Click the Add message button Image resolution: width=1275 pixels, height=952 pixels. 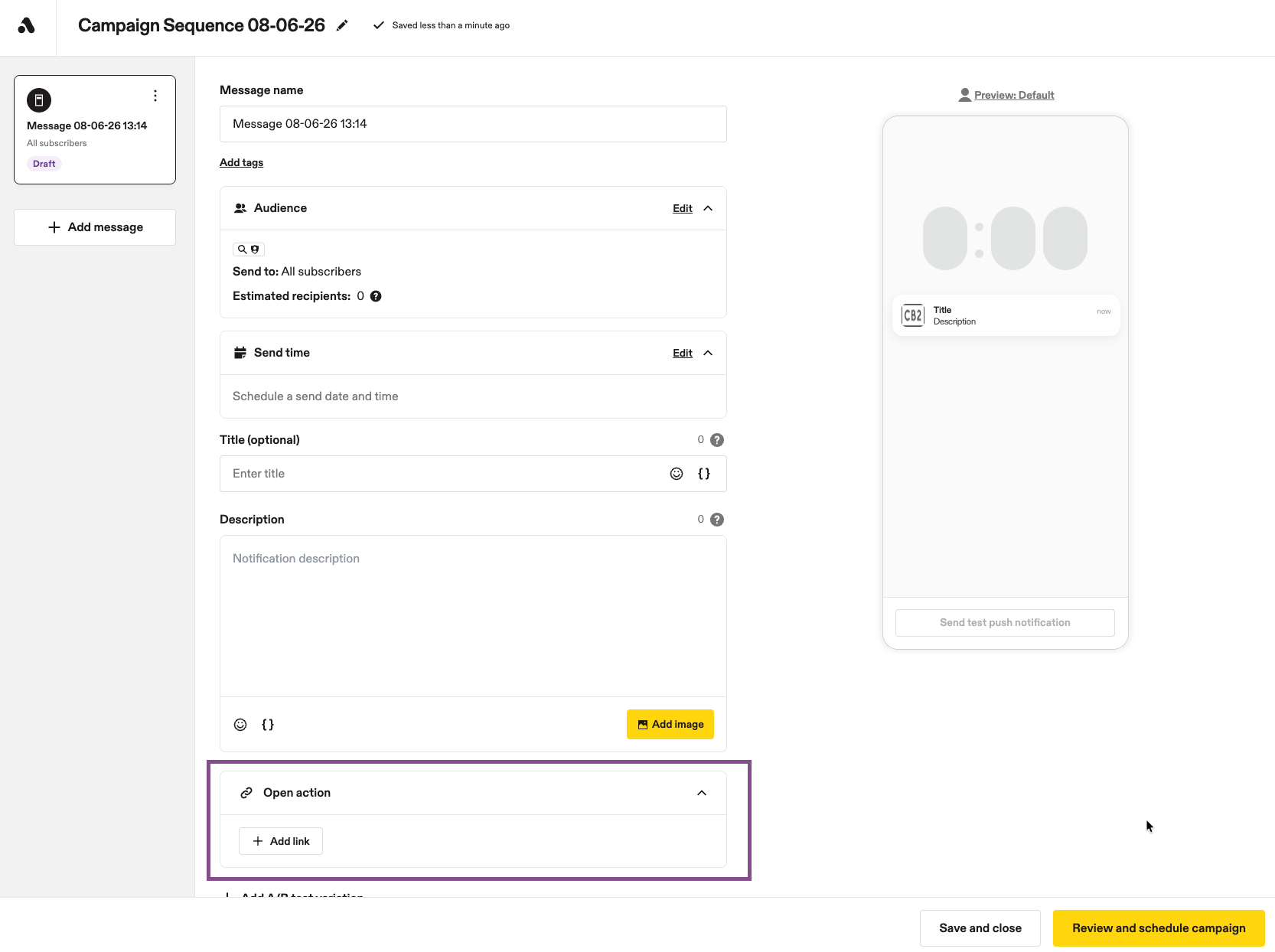coord(95,227)
